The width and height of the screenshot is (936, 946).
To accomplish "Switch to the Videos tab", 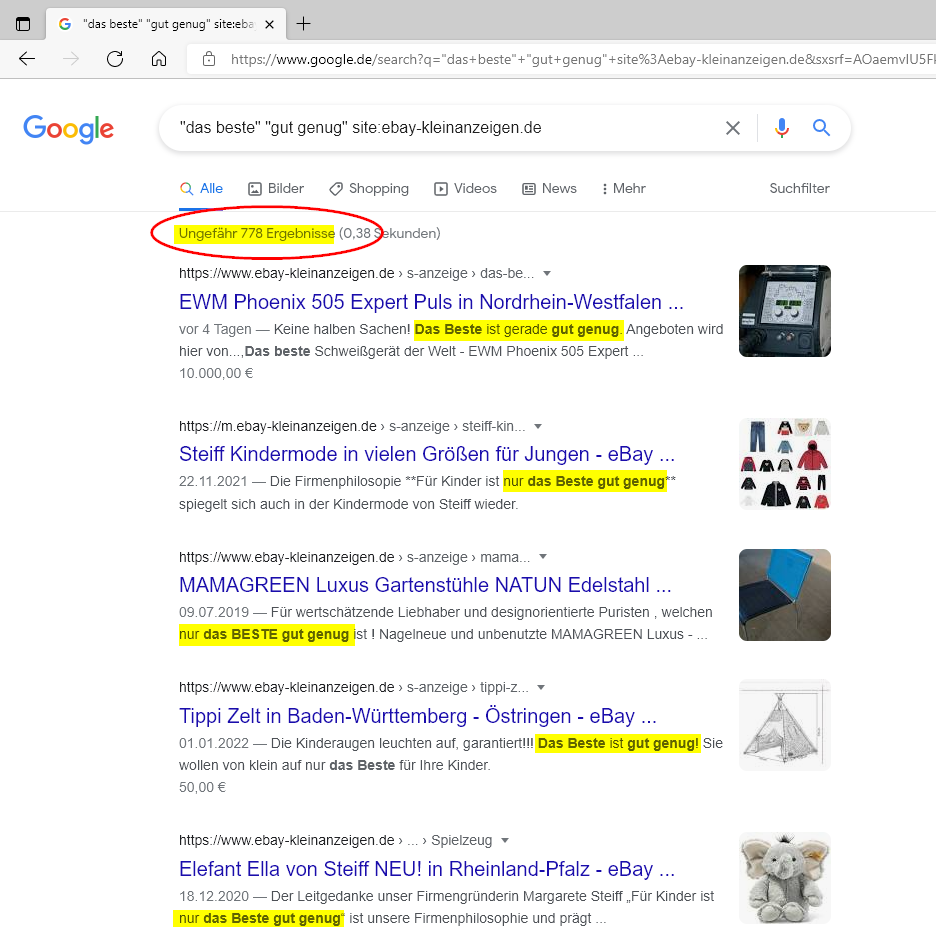I will pos(465,189).
